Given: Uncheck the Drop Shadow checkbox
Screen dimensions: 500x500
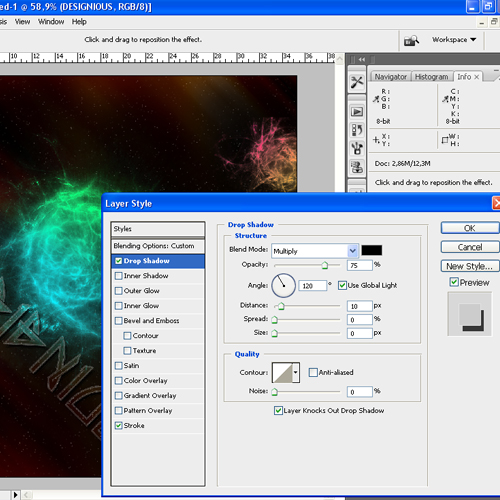Looking at the screenshot, I should point(118,261).
